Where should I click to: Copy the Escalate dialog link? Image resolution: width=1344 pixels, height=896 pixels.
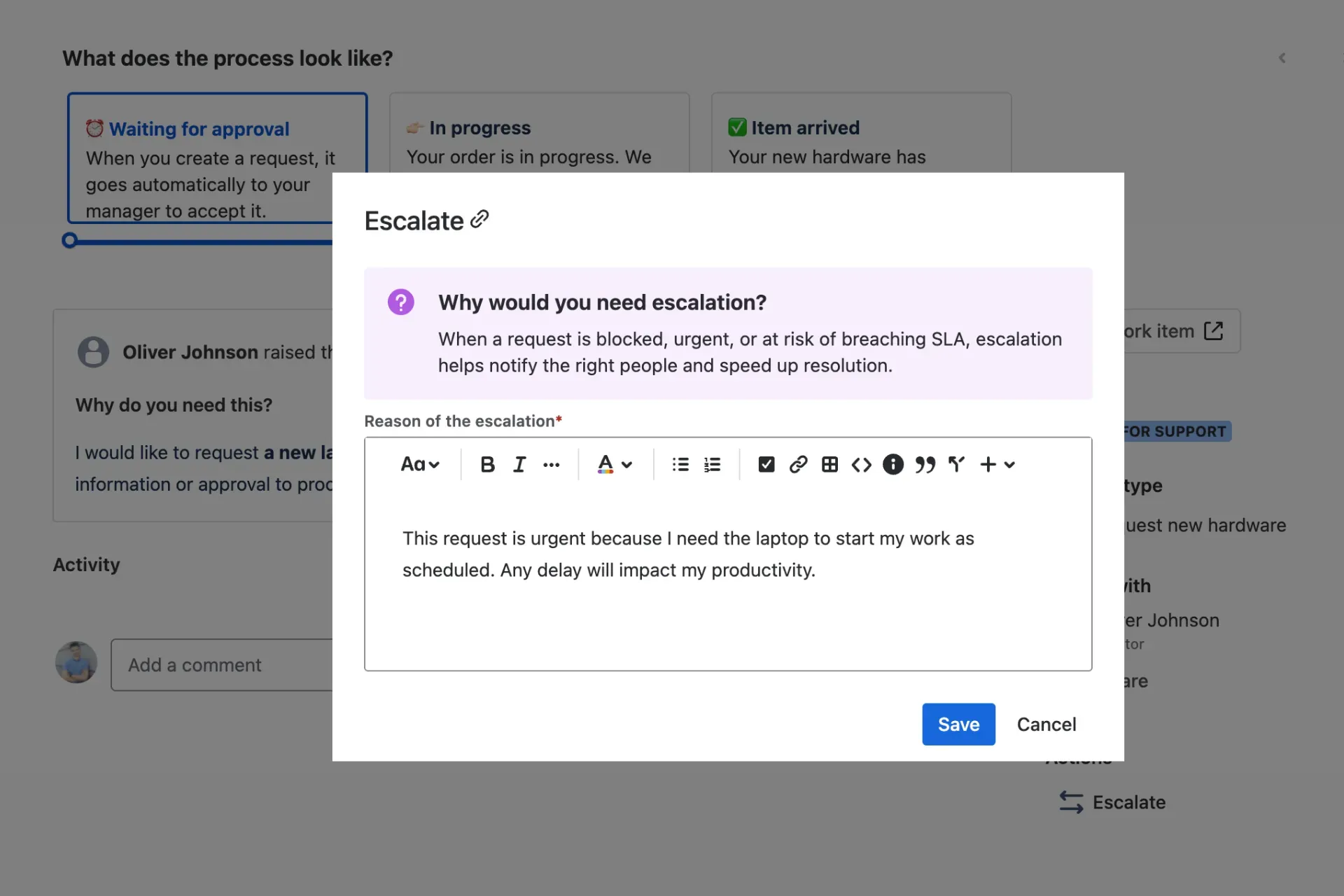pyautogui.click(x=479, y=219)
